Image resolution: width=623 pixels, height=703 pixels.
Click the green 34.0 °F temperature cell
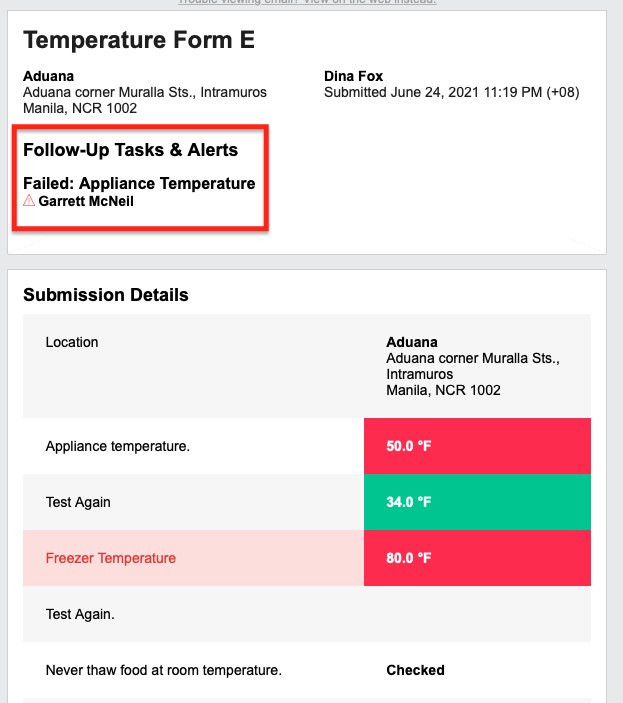click(x=477, y=502)
